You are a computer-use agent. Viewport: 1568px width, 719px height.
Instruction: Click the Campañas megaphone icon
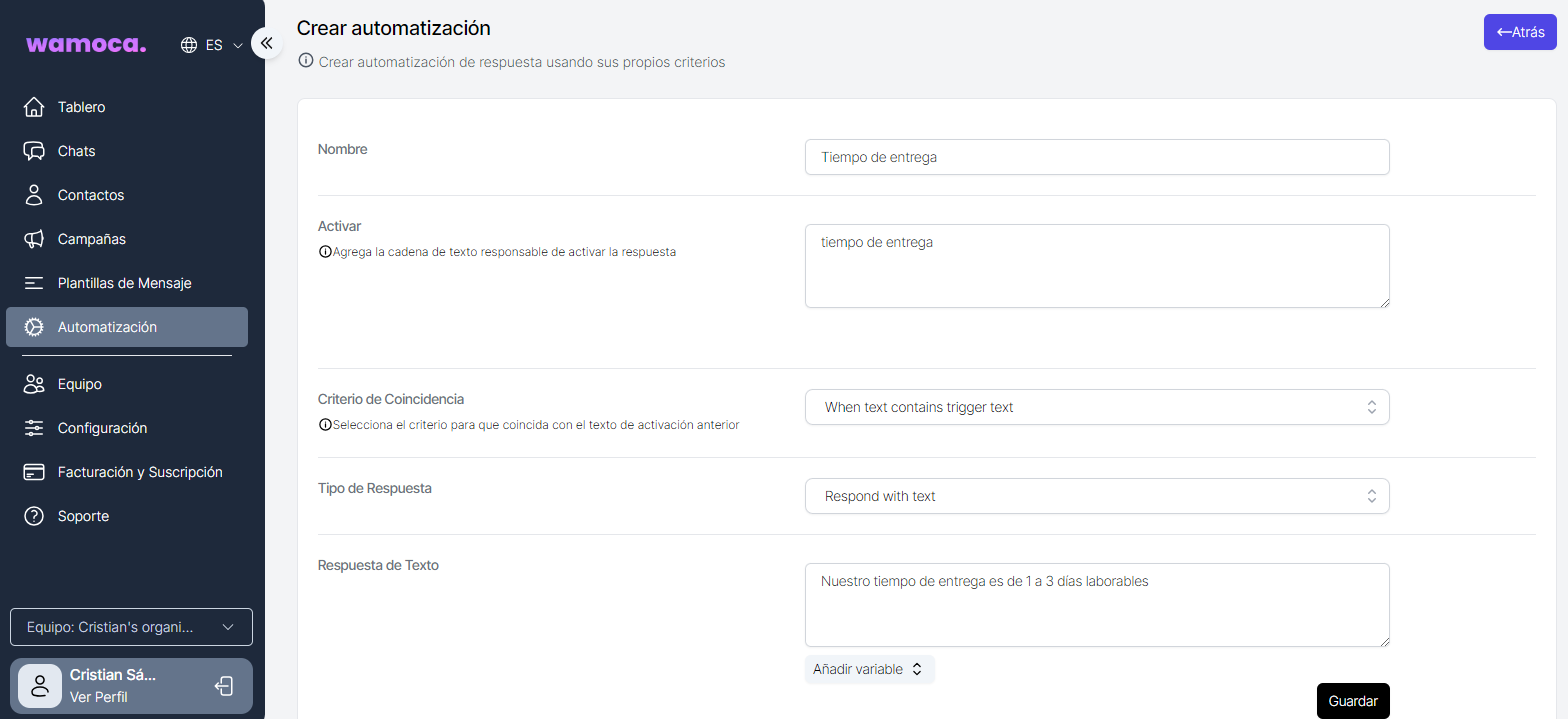(34, 239)
